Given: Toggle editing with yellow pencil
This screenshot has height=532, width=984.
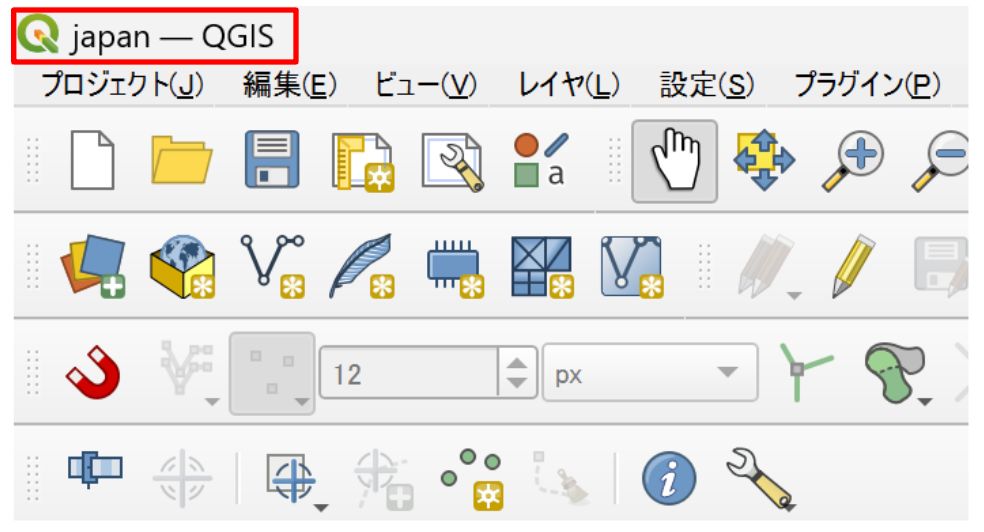Looking at the screenshot, I should click(853, 266).
